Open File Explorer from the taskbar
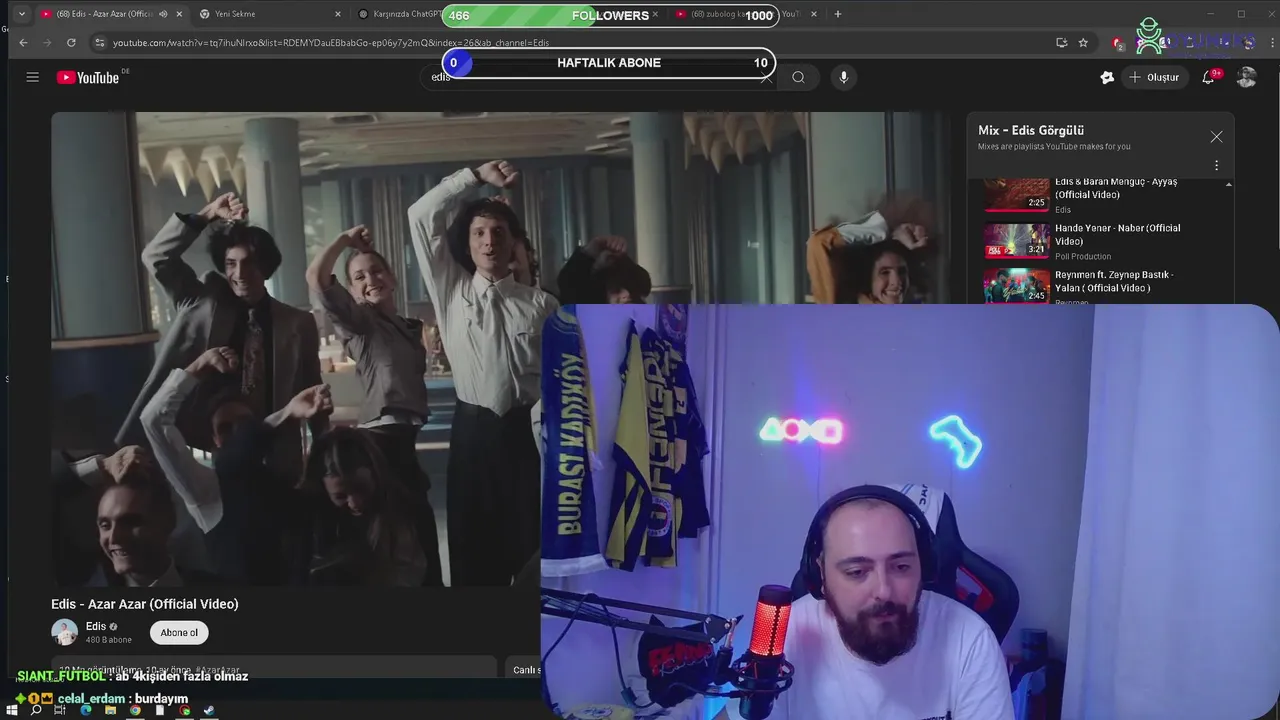Screen dimensions: 1280x720 point(110,710)
